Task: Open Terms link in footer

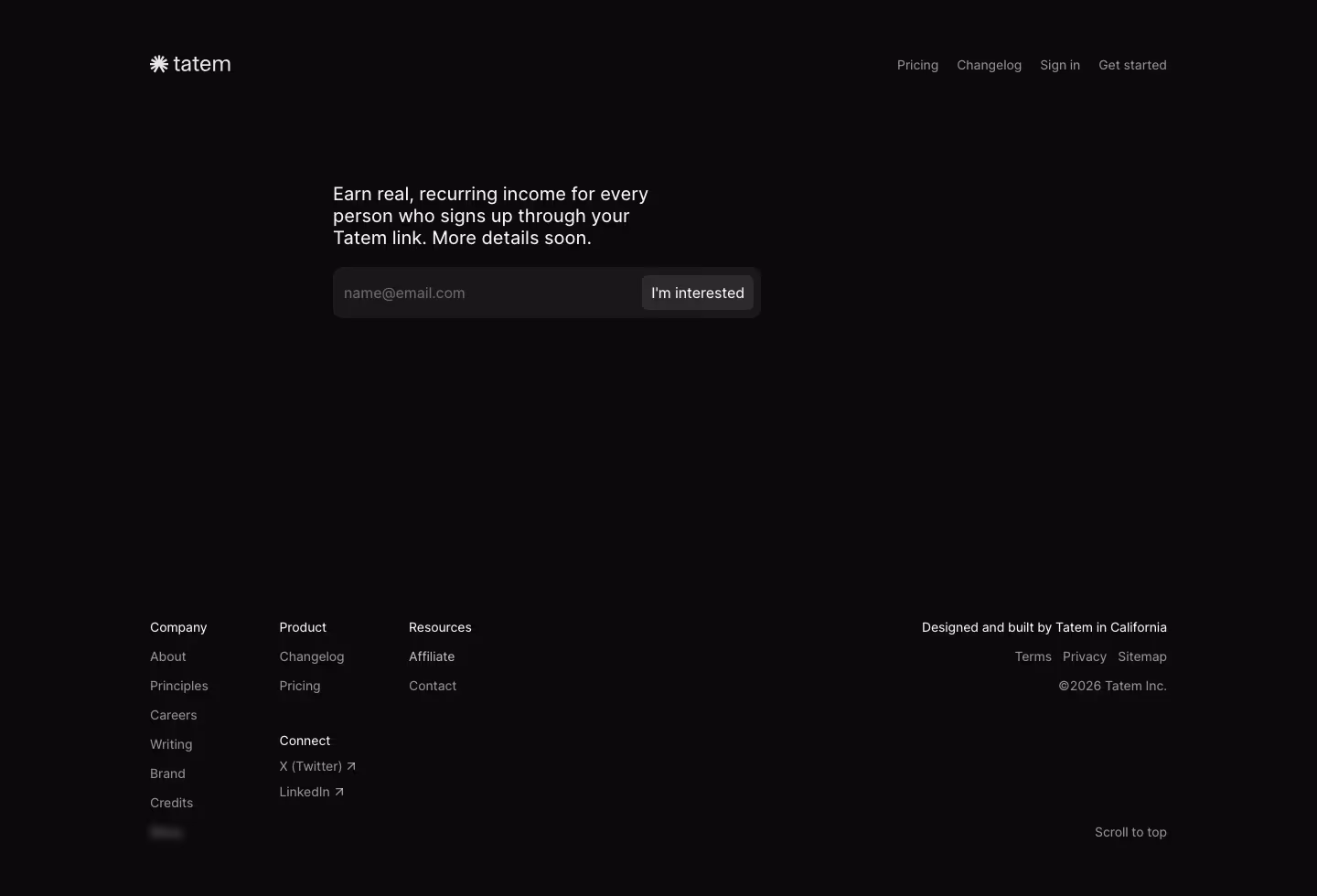Action: 1033,656
